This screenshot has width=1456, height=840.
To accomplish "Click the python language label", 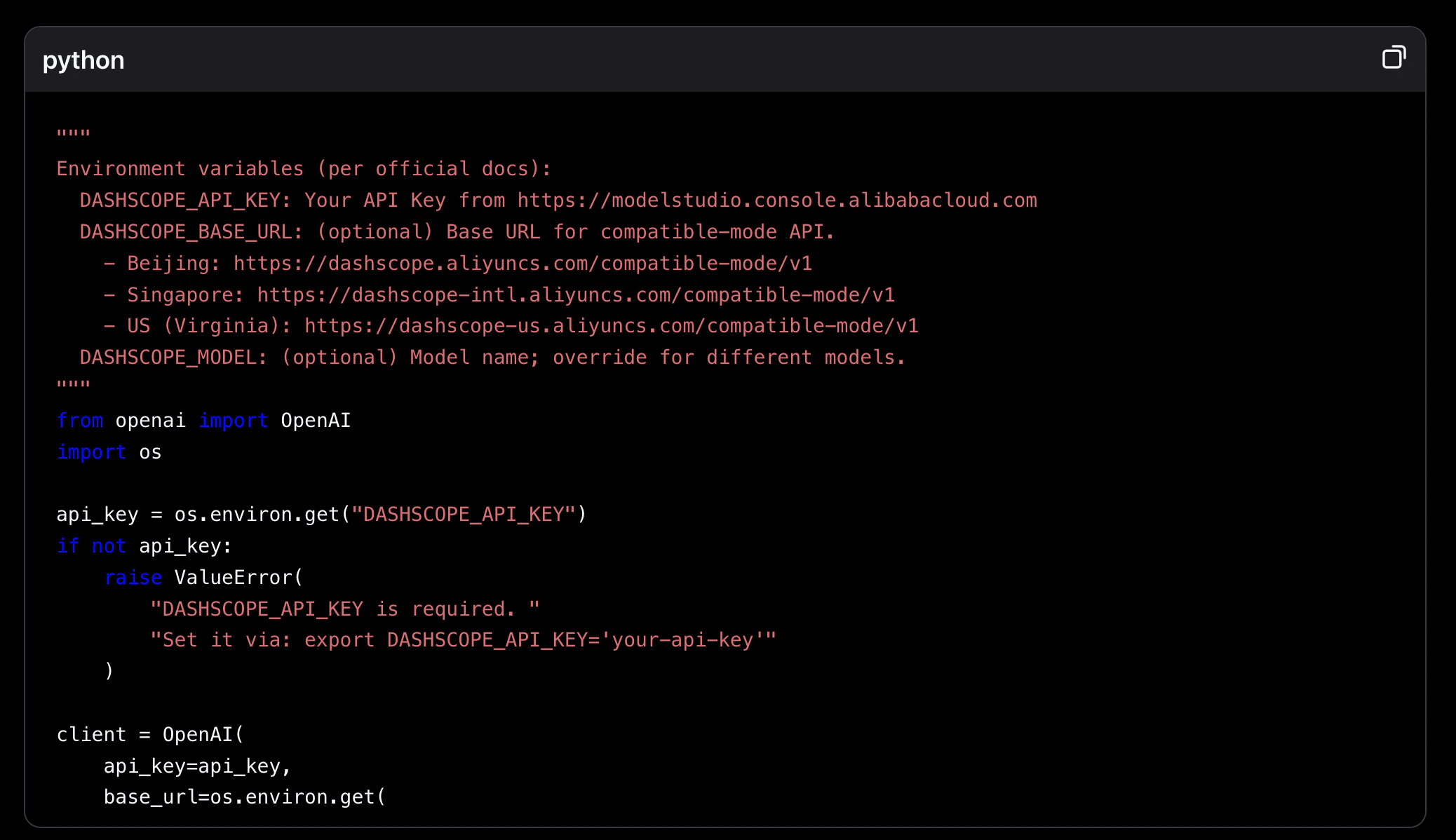I will pos(83,60).
